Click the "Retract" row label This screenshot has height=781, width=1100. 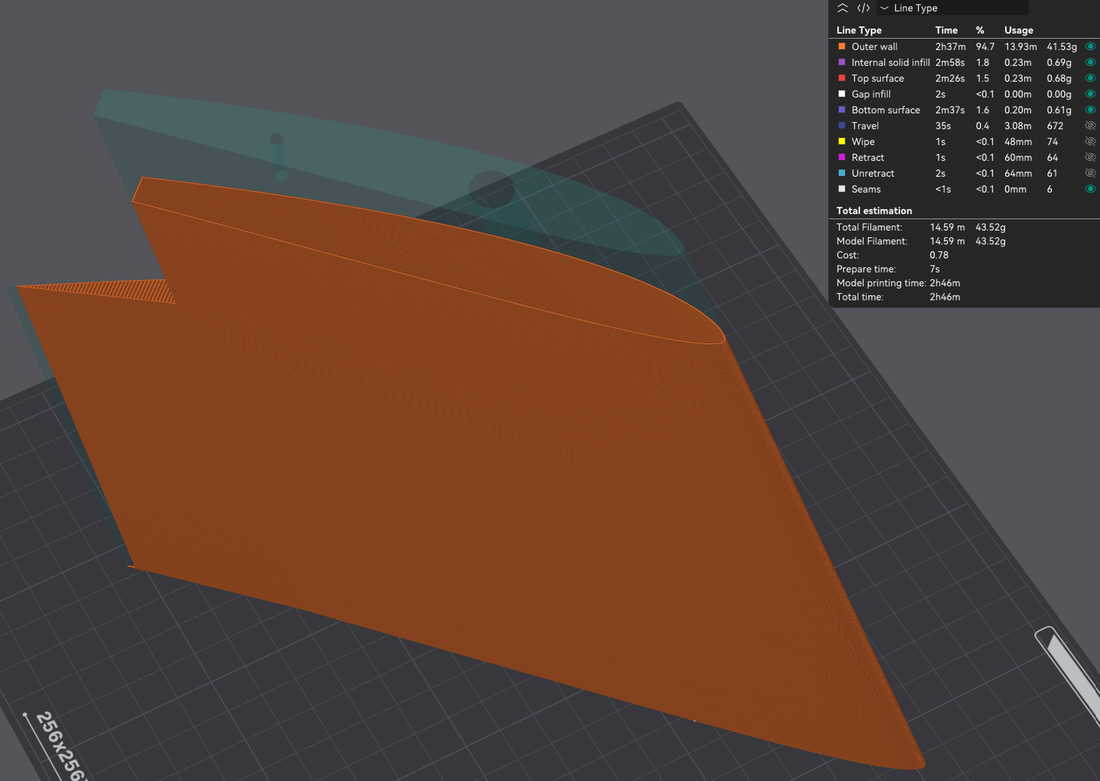868,158
